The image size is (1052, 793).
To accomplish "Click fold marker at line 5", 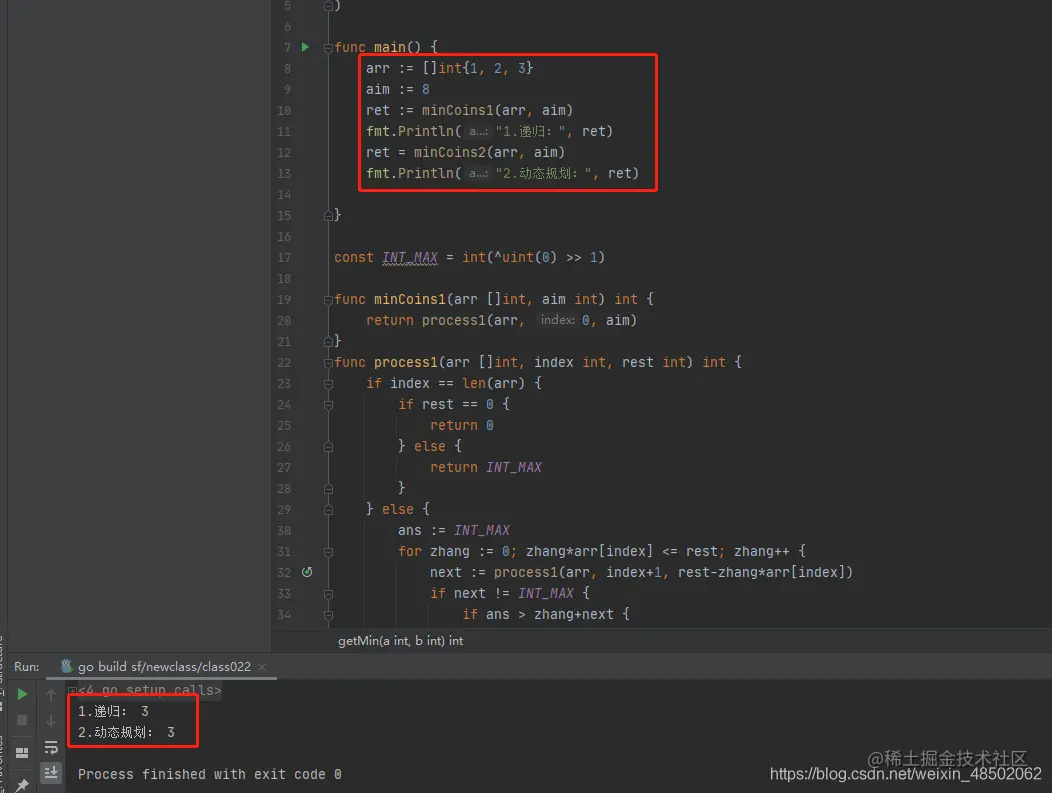I will [328, 6].
